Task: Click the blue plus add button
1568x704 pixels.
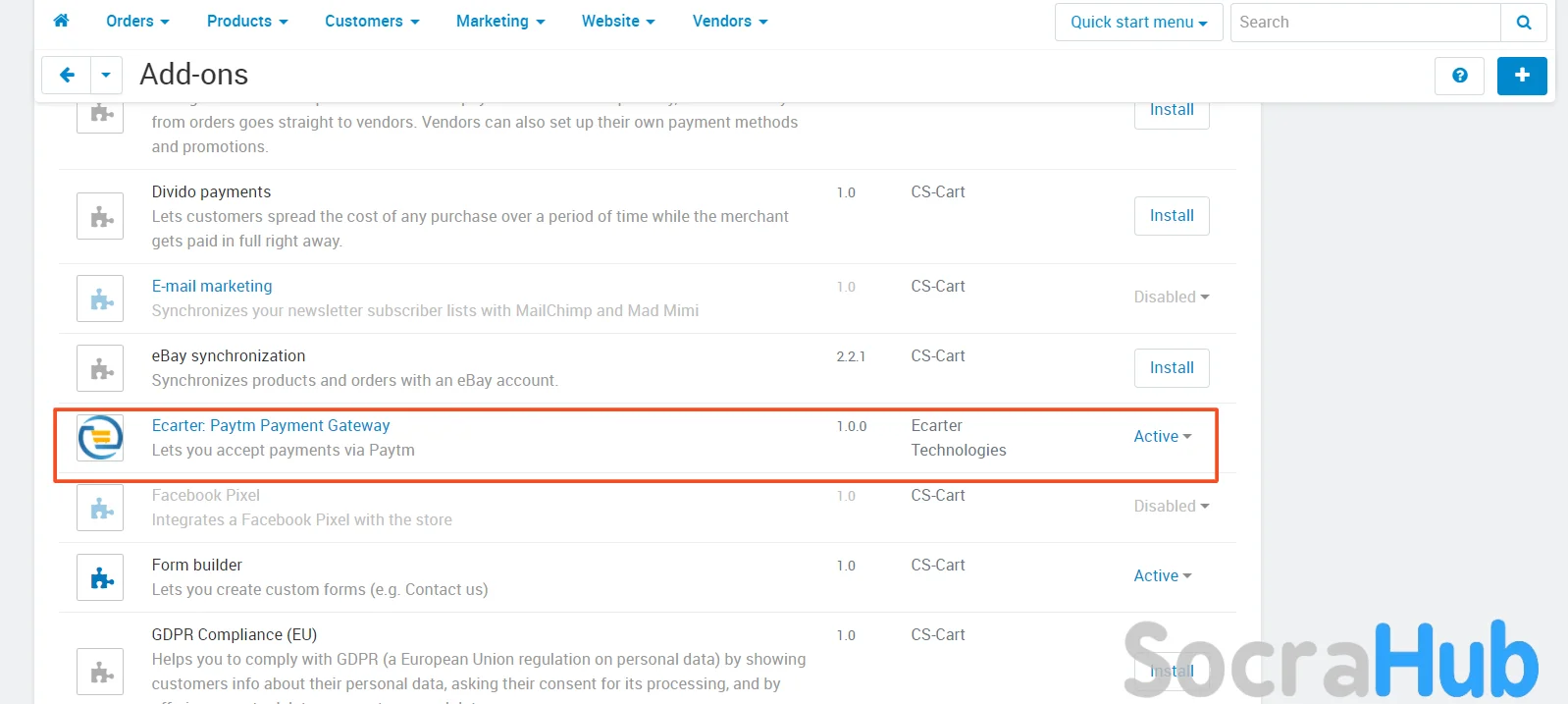Action: pyautogui.click(x=1521, y=76)
